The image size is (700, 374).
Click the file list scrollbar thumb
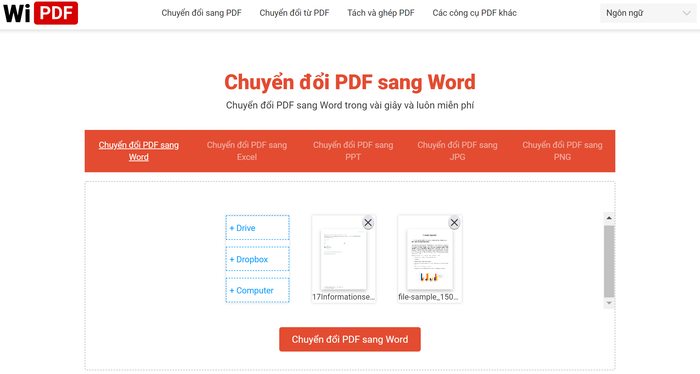pyautogui.click(x=609, y=261)
